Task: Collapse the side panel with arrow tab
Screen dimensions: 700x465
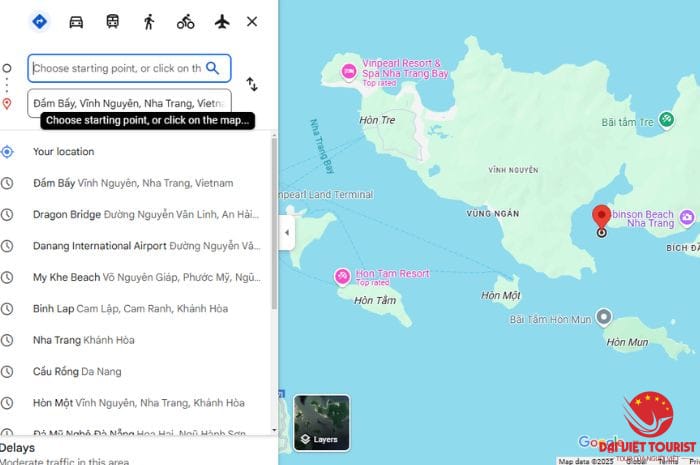Action: click(287, 232)
